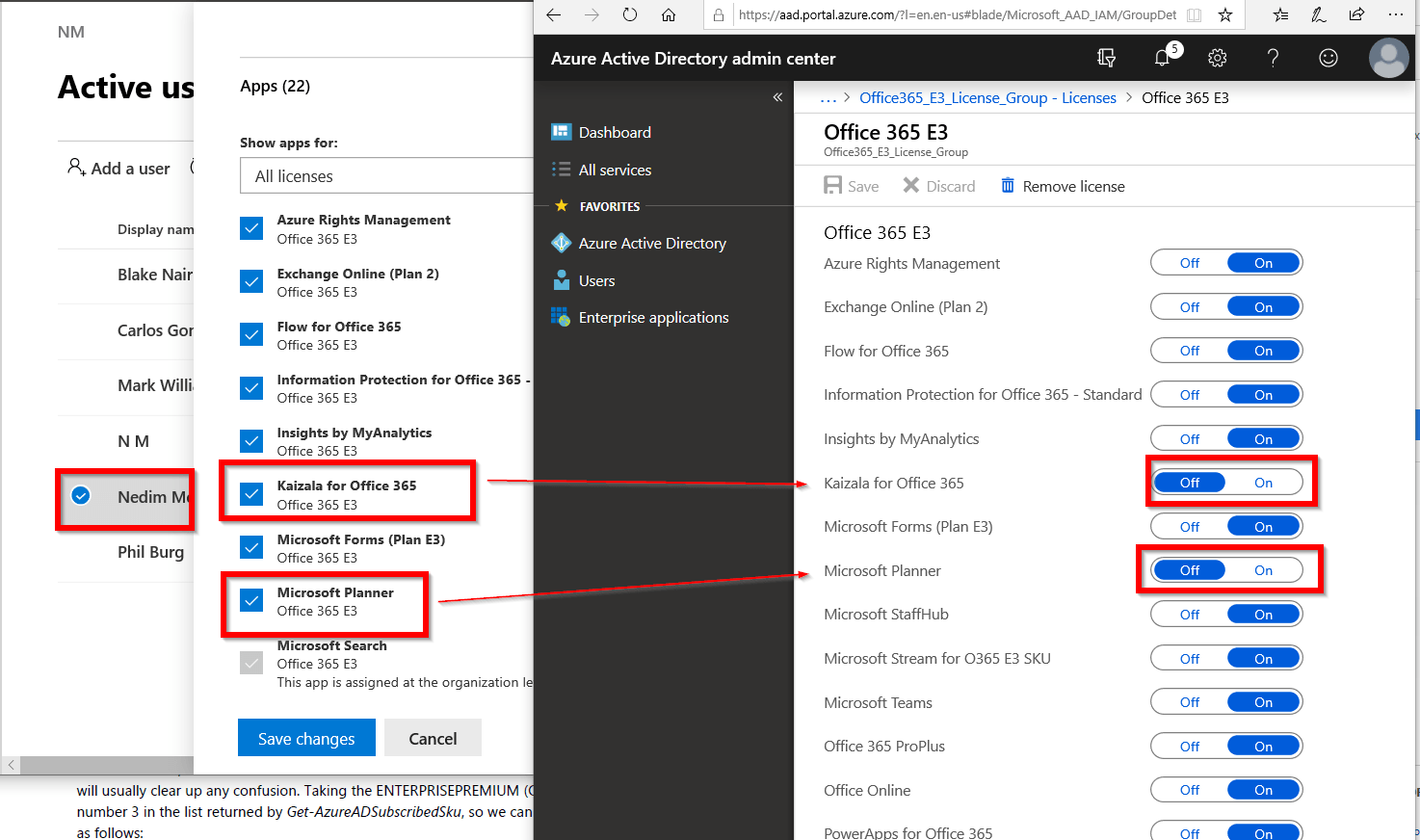Click Remove license button
This screenshot has width=1420, height=840.
pos(1062,186)
